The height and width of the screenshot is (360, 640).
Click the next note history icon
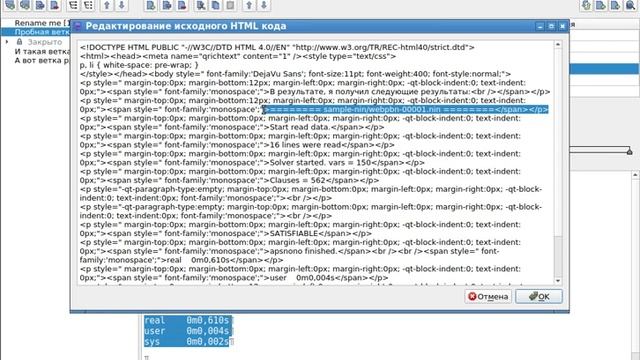coord(615,5)
